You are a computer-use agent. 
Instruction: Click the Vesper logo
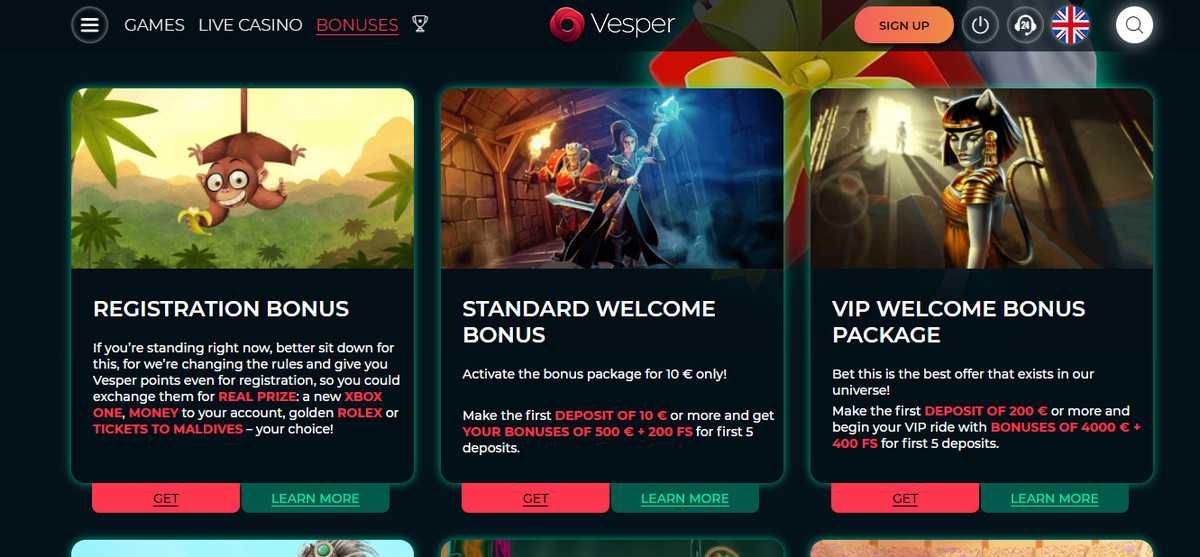[612, 25]
